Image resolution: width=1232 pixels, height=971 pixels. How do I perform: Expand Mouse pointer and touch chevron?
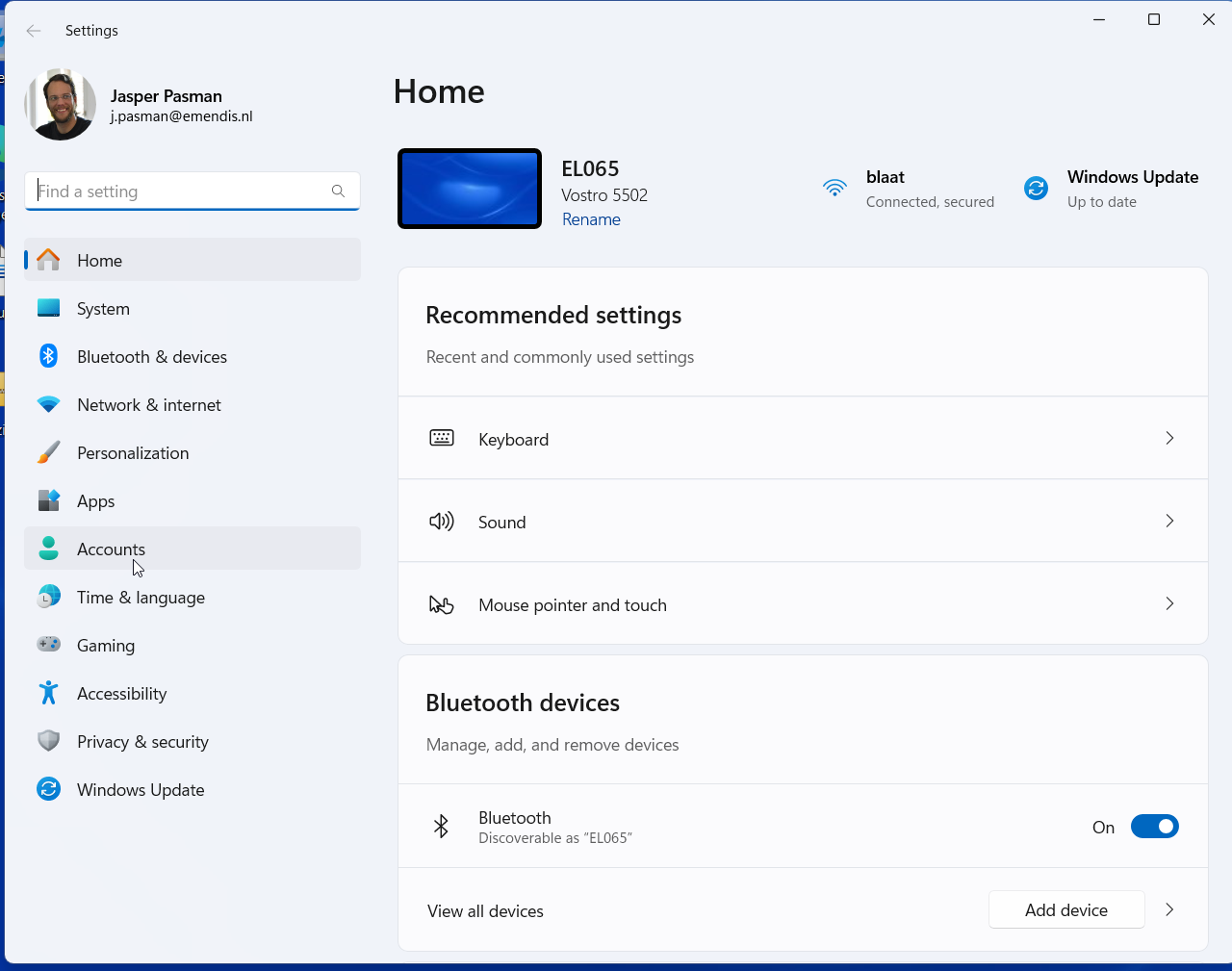pyautogui.click(x=1169, y=604)
